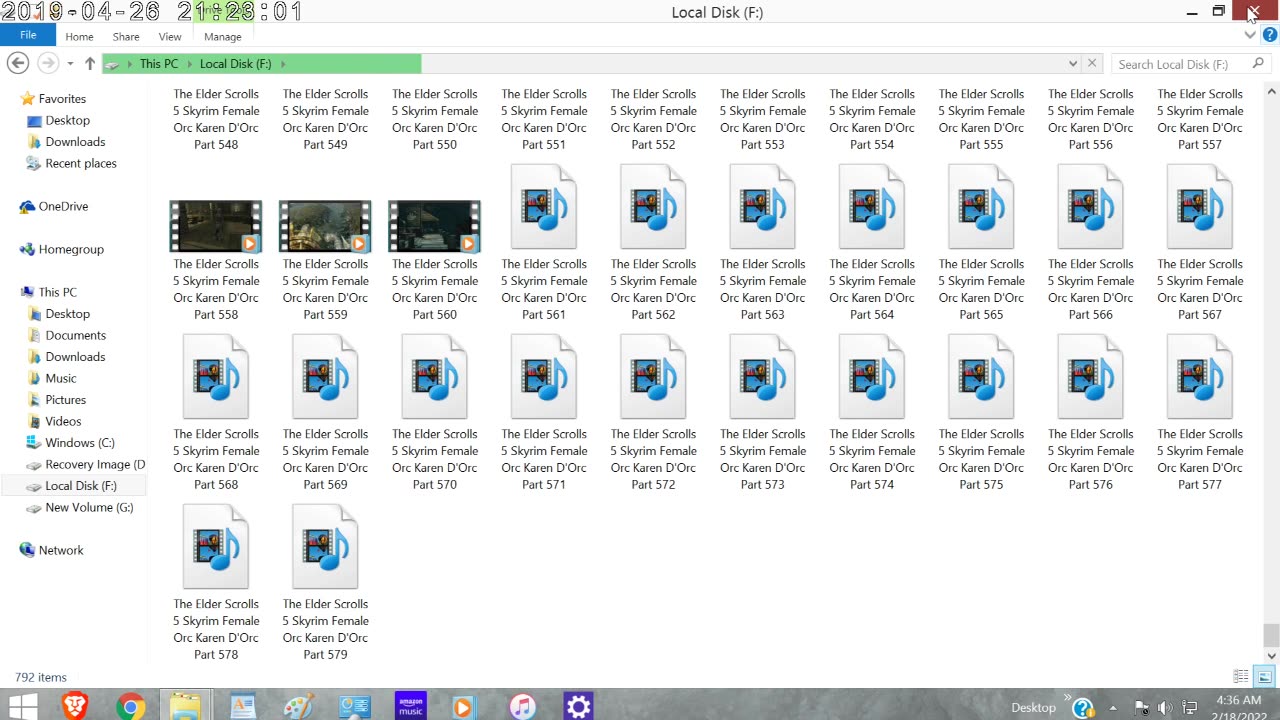Open OneDrive in the sidebar
Screen dimensions: 1280x720
click(x=63, y=206)
